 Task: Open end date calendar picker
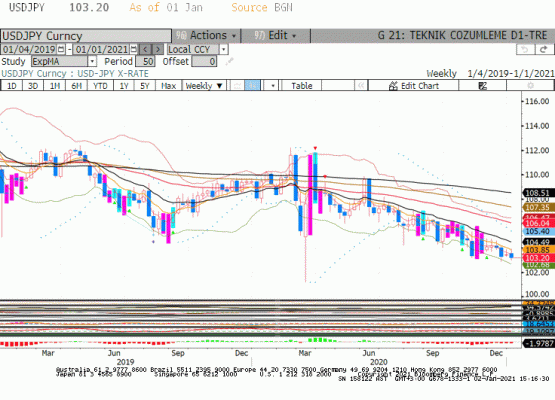(134, 49)
